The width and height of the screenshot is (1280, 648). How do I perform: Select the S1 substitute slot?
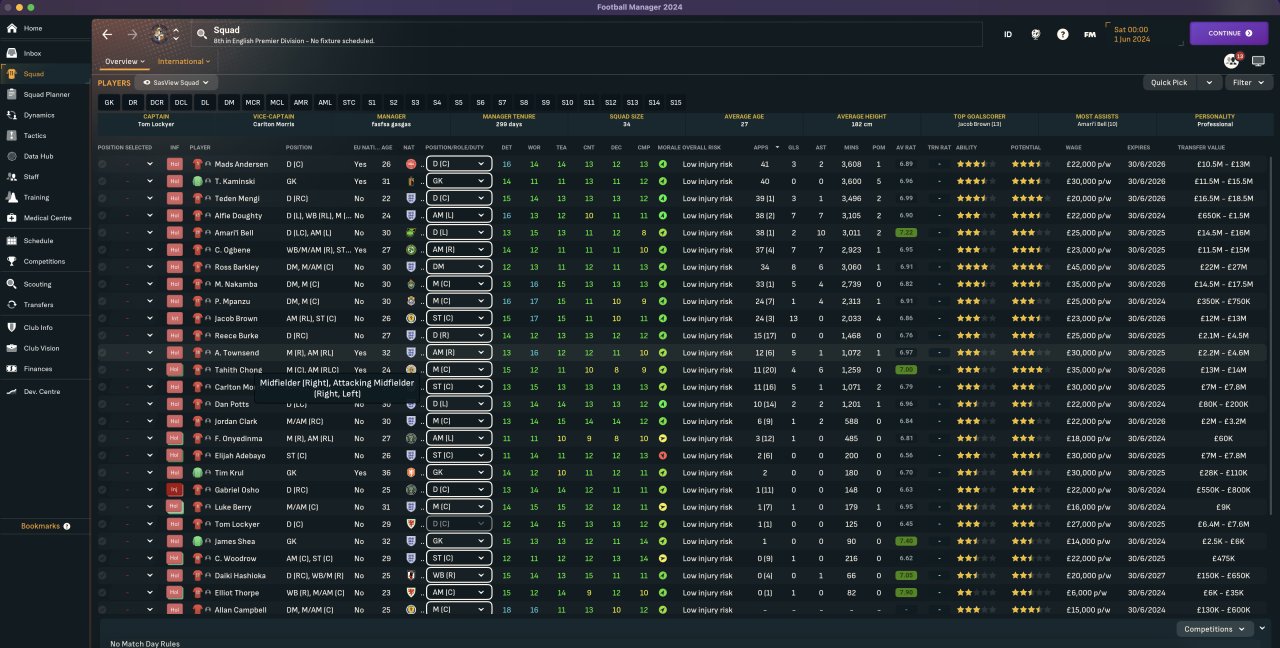(x=372, y=102)
